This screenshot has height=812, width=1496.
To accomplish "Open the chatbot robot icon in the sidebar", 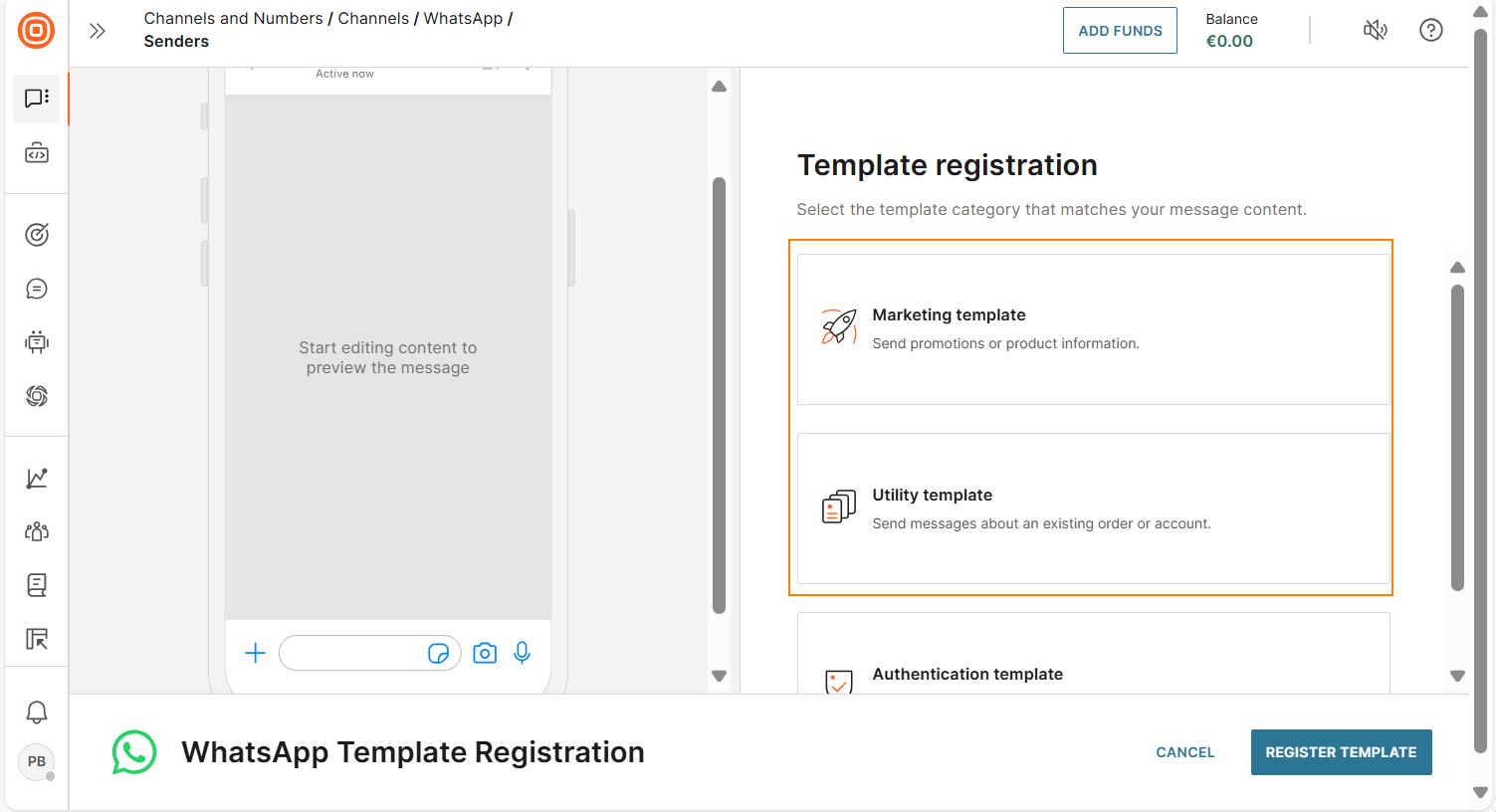I will 37,342.
